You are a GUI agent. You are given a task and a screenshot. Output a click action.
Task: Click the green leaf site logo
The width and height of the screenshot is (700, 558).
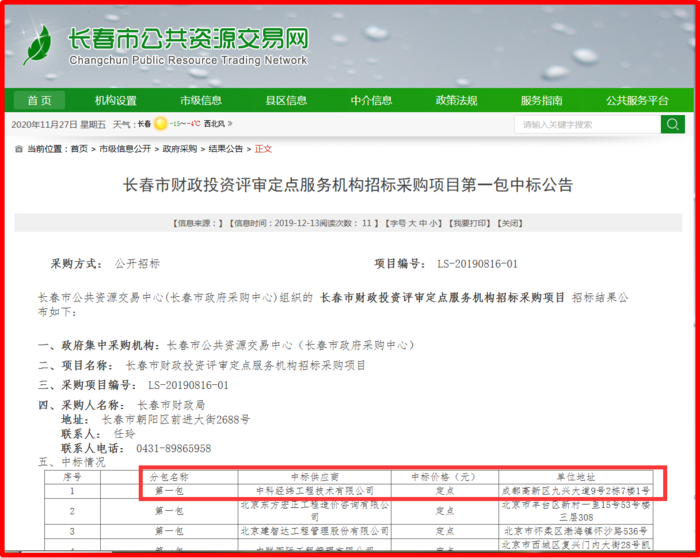click(37, 45)
